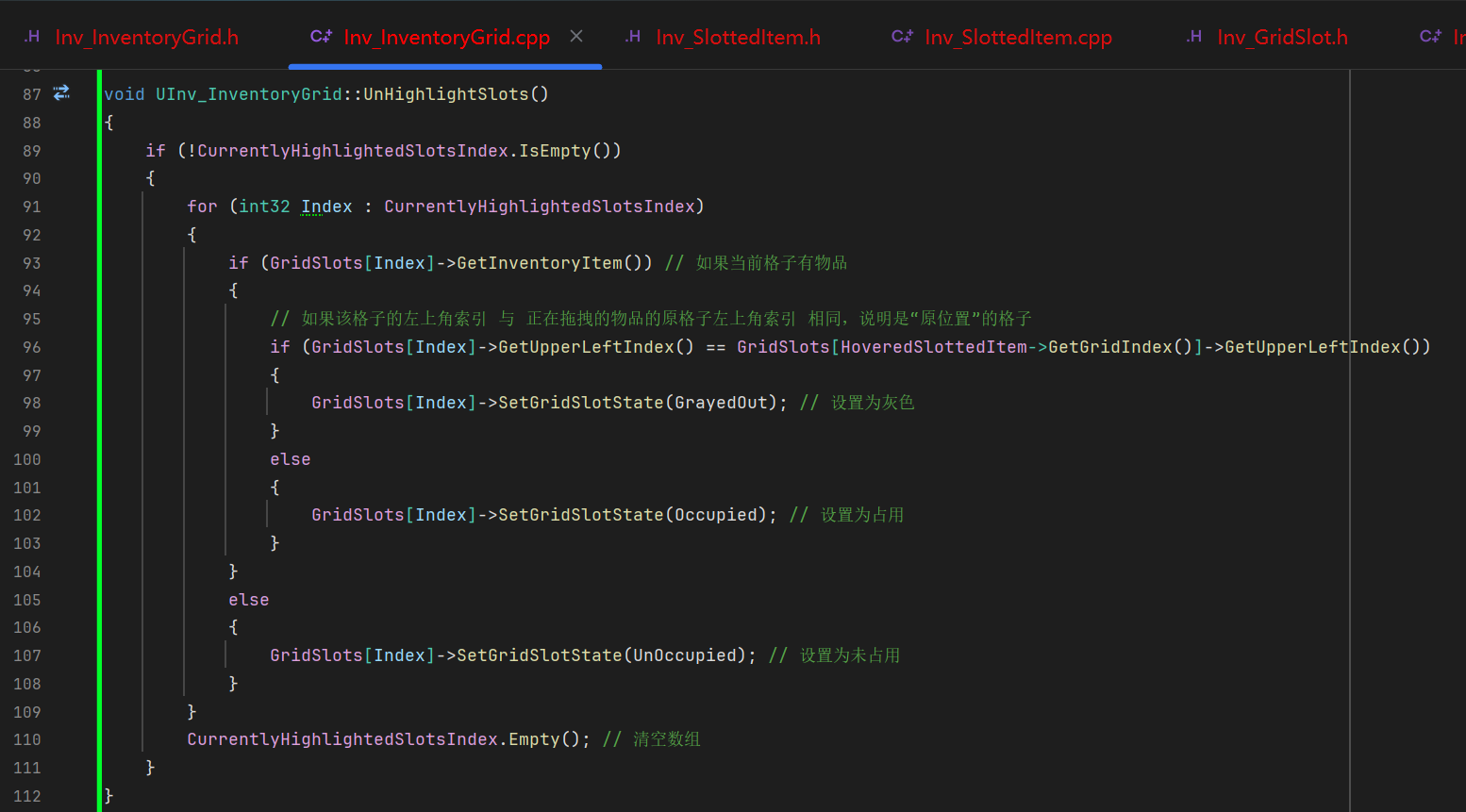Click header file icon of Inv_SlottedItem.h tab

[x=633, y=36]
